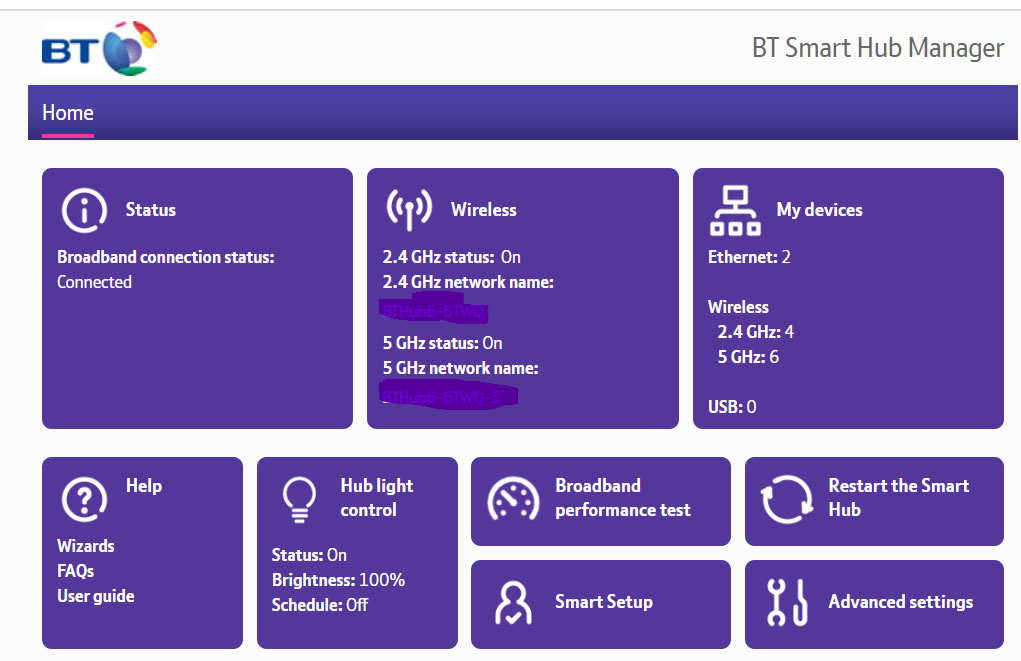Start the Broadband performance test
Image resolution: width=1021 pixels, height=661 pixels.
point(622,498)
